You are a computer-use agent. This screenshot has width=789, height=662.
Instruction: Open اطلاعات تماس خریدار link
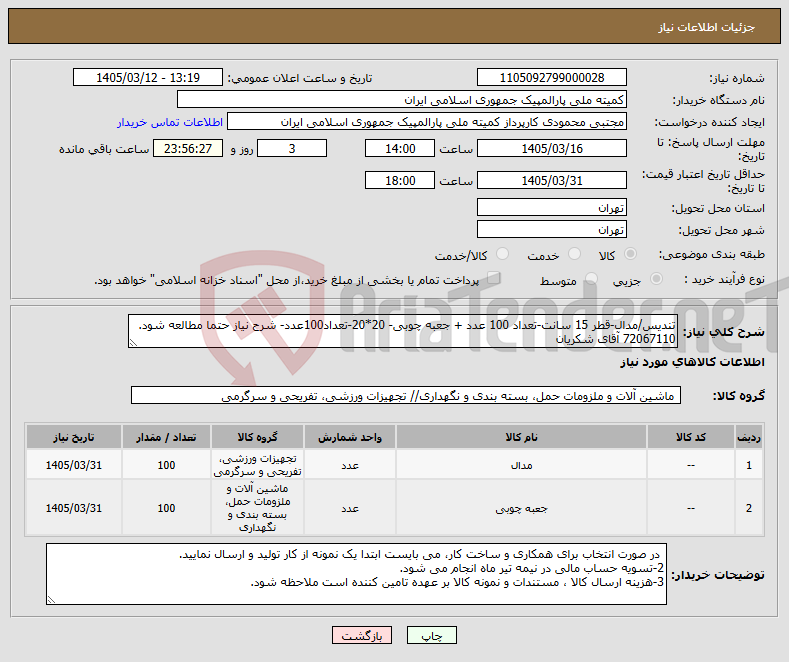(x=170, y=122)
